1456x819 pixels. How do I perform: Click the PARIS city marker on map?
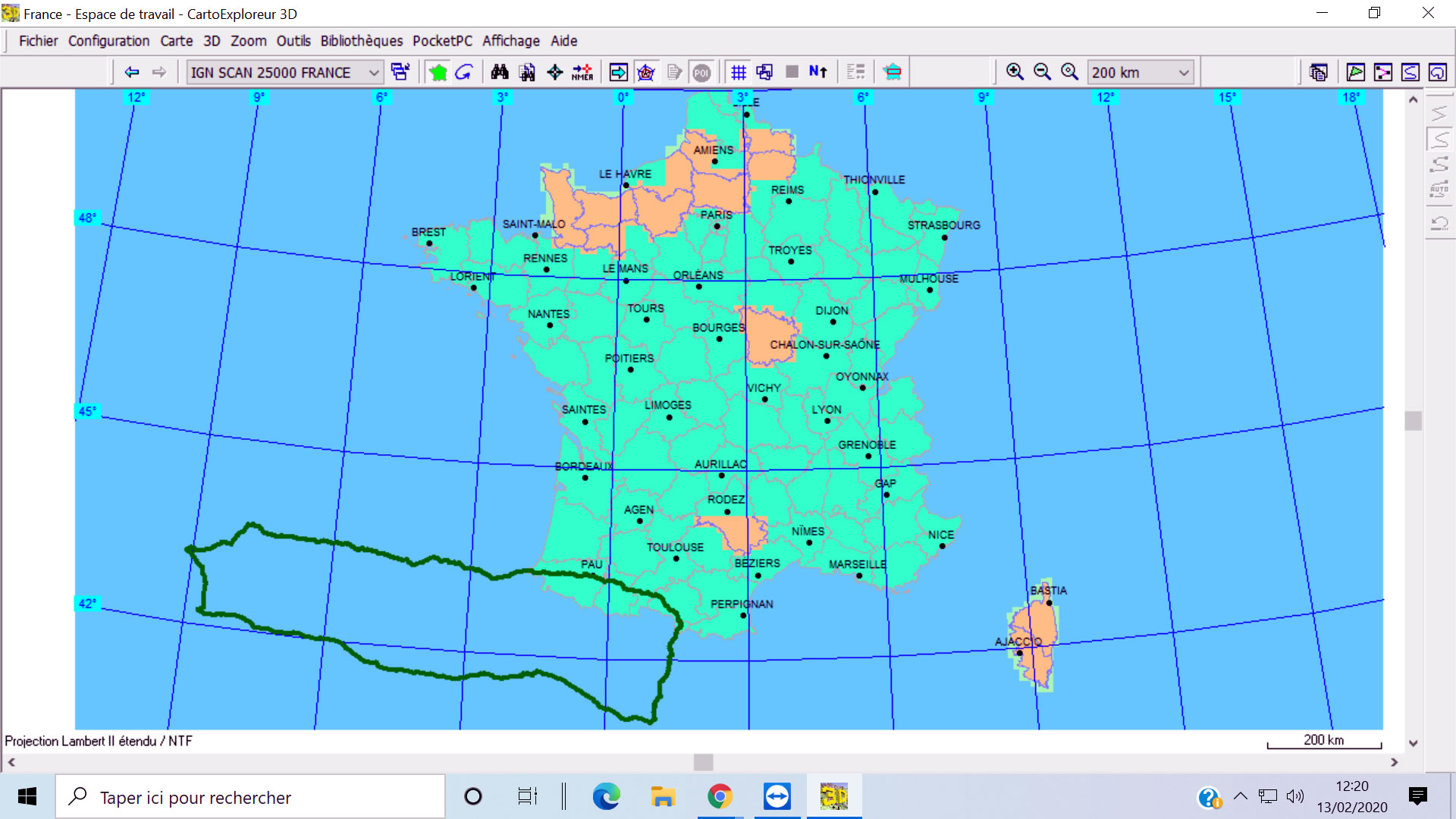(717, 226)
